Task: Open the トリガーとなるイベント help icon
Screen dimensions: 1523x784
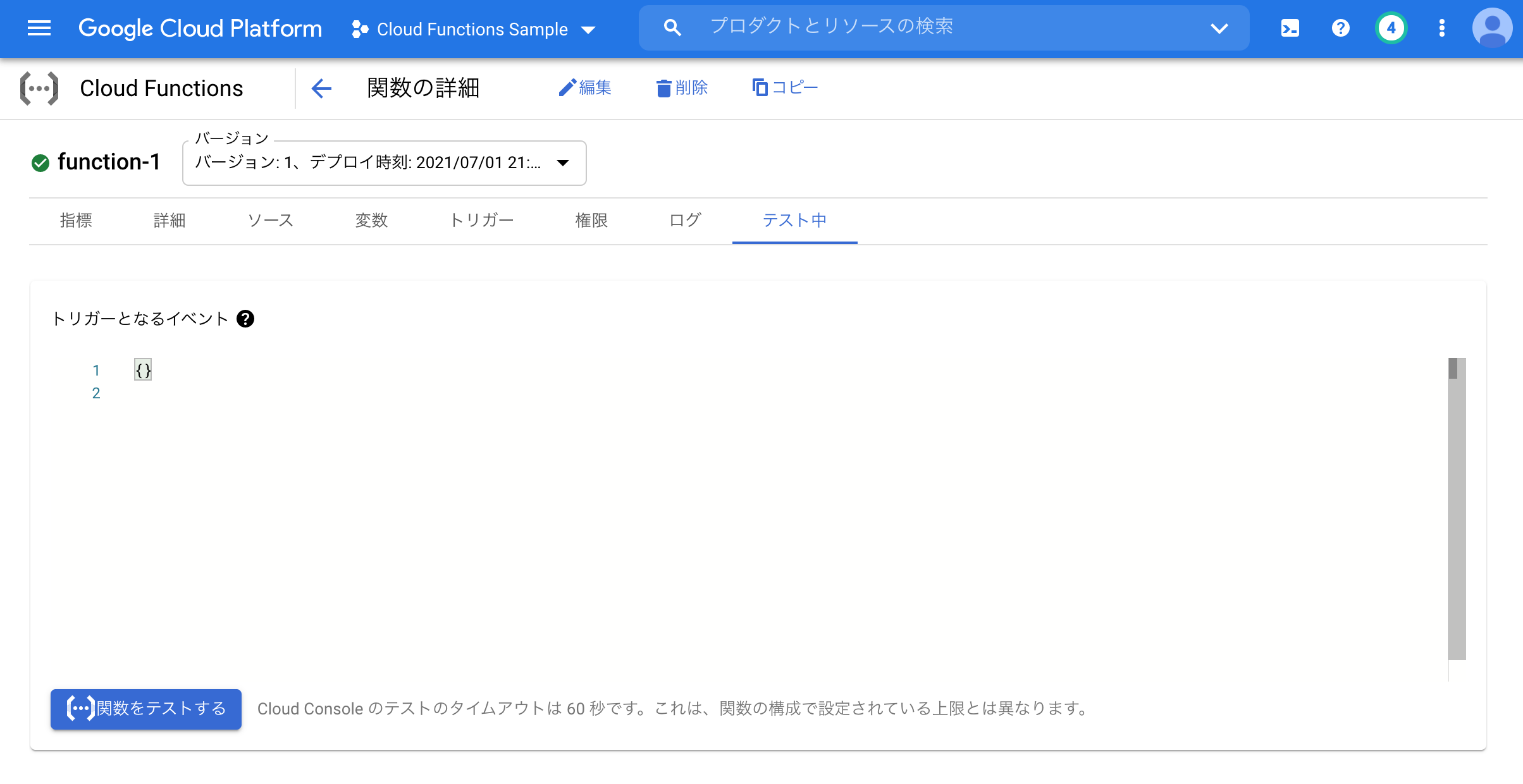Action: pos(247,319)
